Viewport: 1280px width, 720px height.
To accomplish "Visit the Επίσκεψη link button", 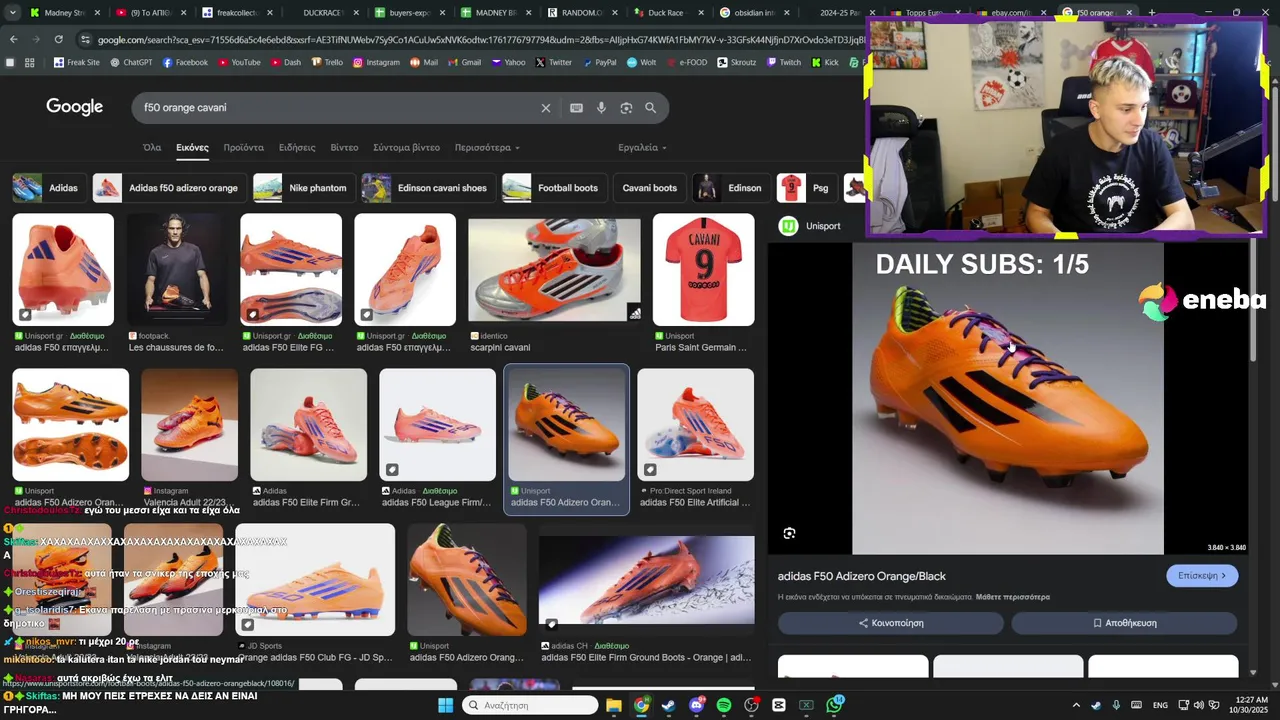I will (x=1202, y=576).
